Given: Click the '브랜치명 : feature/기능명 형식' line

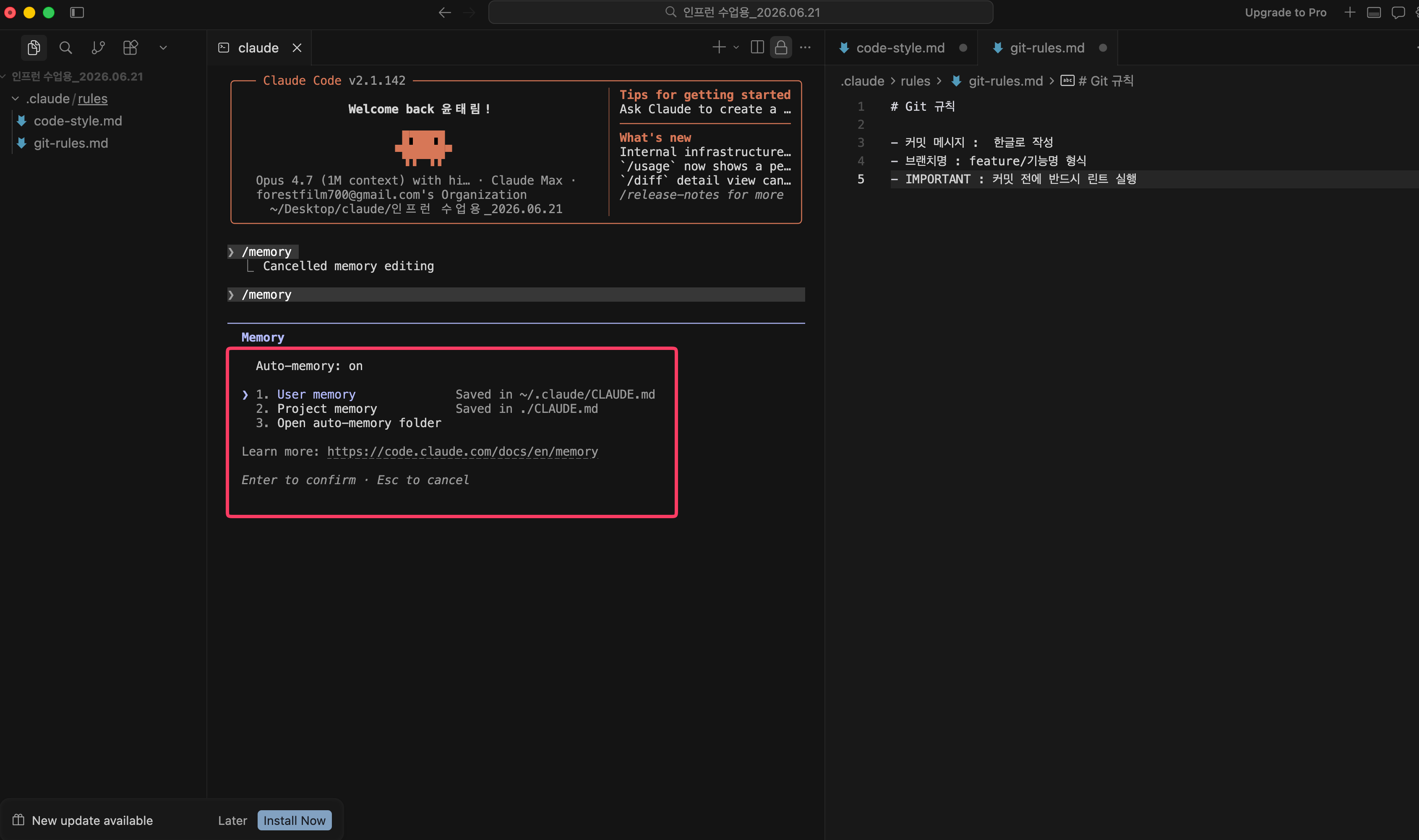Looking at the screenshot, I should (x=988, y=161).
